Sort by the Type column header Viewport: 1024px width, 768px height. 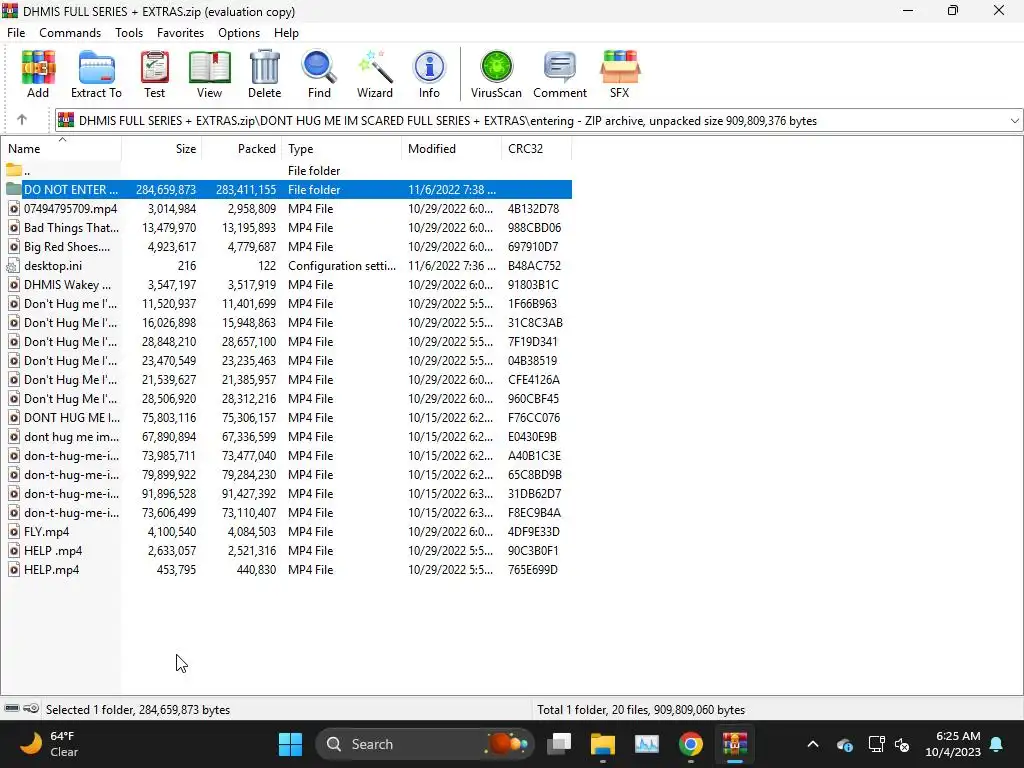coord(342,149)
